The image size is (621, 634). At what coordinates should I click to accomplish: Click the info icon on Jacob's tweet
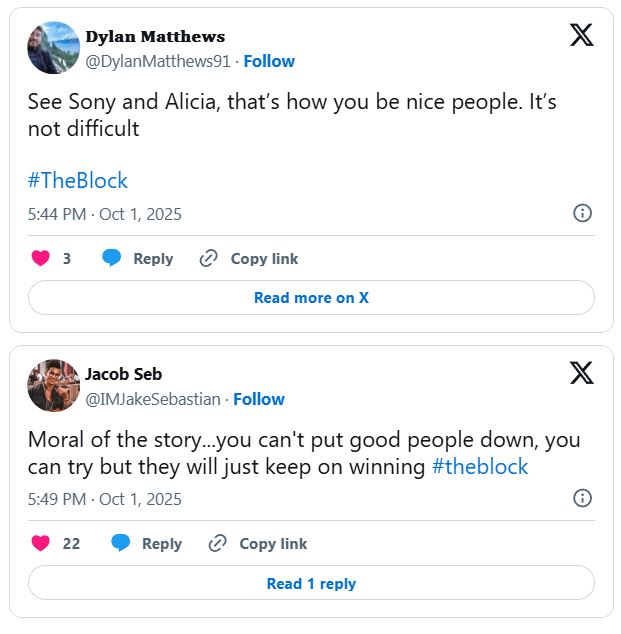pos(582,498)
